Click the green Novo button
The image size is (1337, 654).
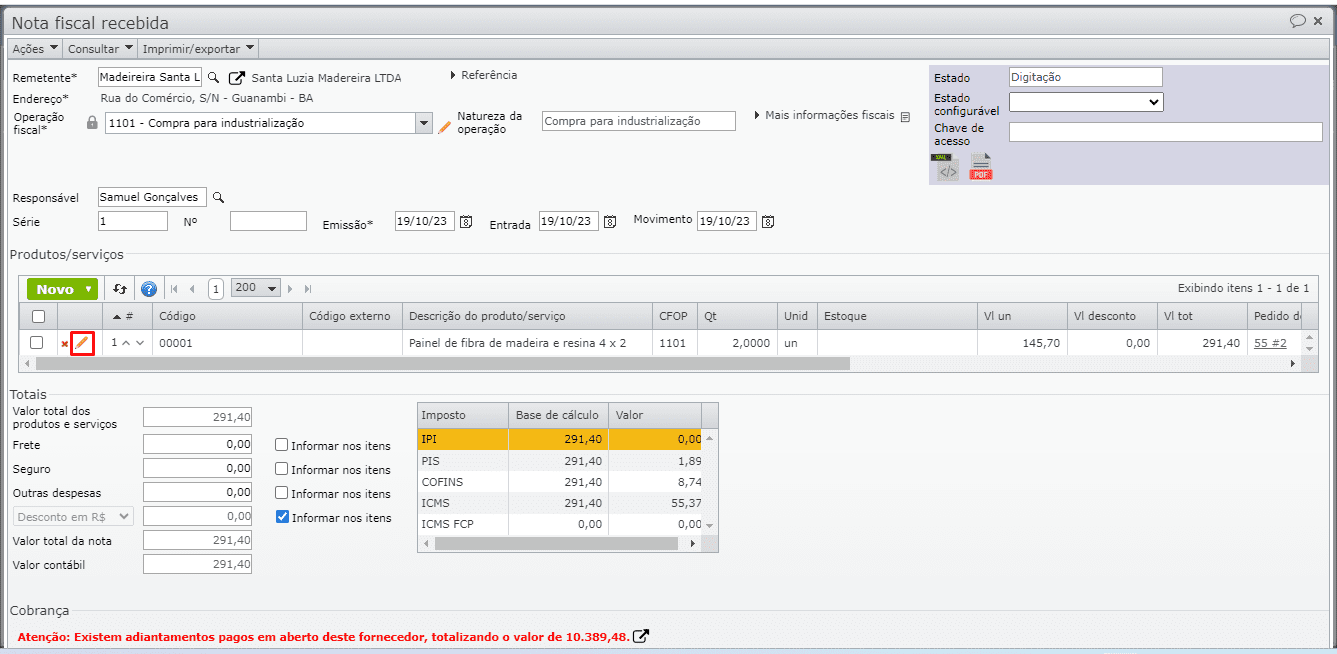coord(61,289)
